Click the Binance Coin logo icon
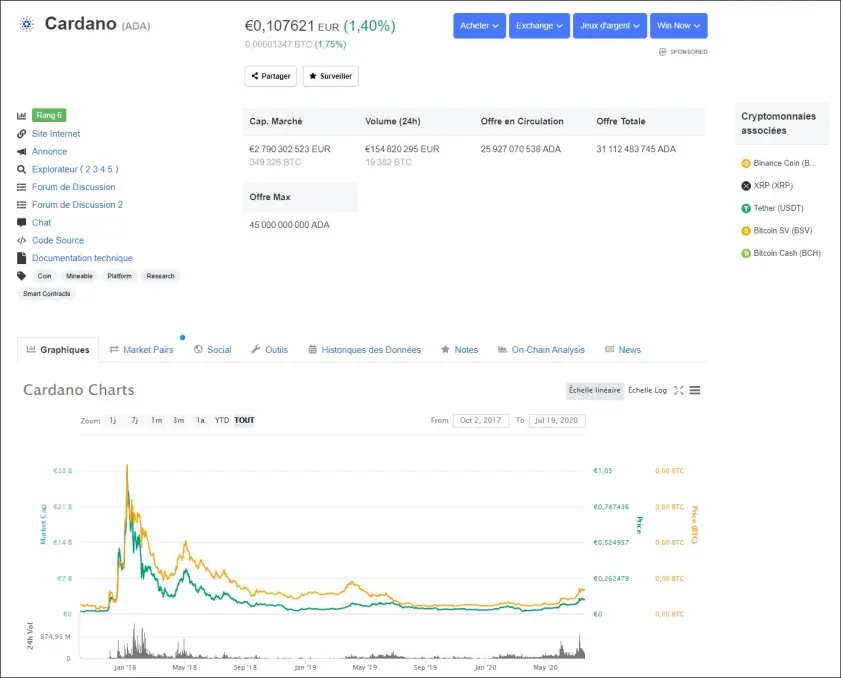 click(746, 163)
